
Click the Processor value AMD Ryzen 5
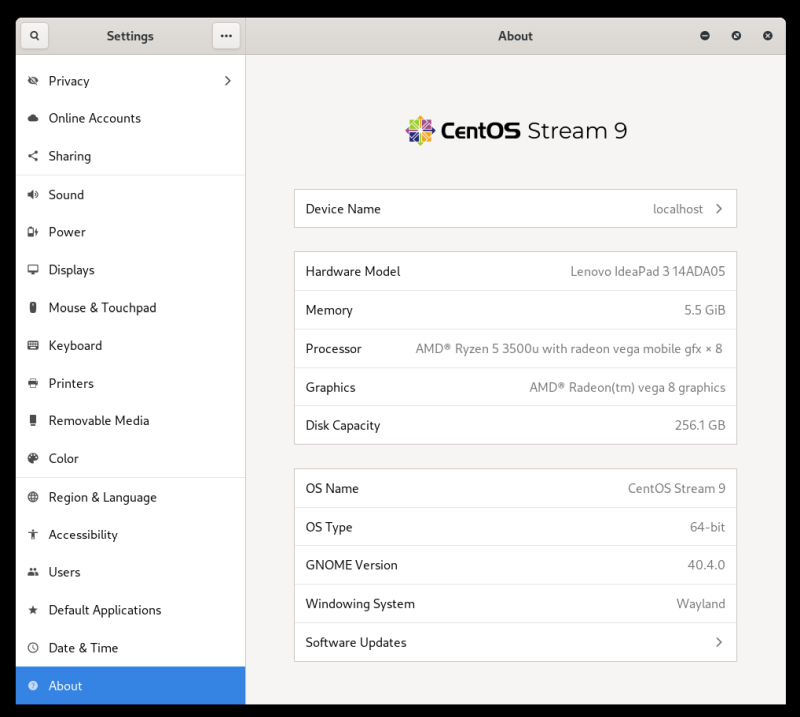(x=568, y=349)
